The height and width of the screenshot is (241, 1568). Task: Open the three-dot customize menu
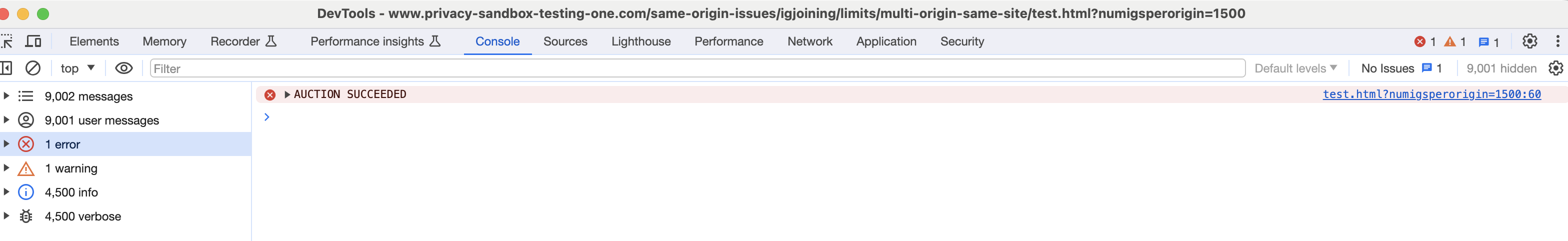1557,41
